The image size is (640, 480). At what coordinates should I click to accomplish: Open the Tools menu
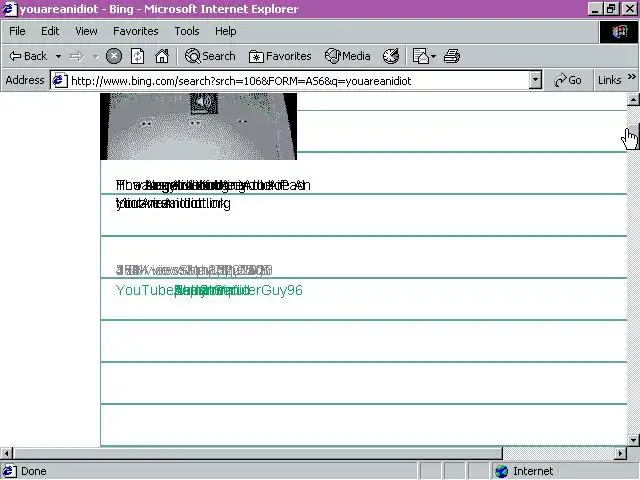(x=187, y=31)
